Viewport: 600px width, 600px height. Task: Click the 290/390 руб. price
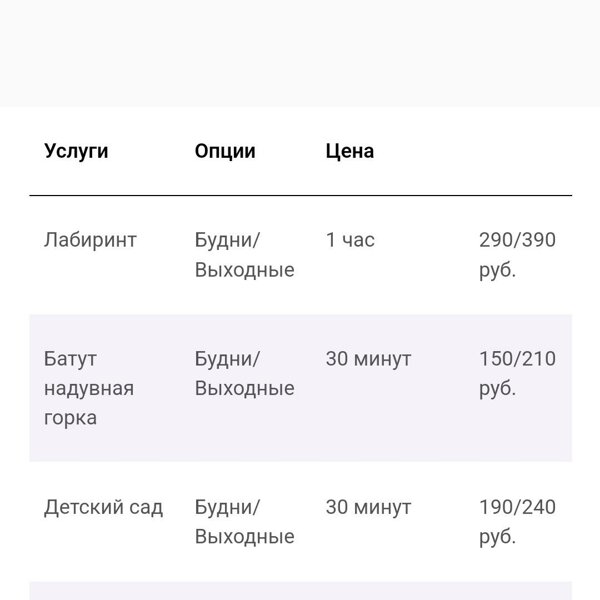[517, 255]
